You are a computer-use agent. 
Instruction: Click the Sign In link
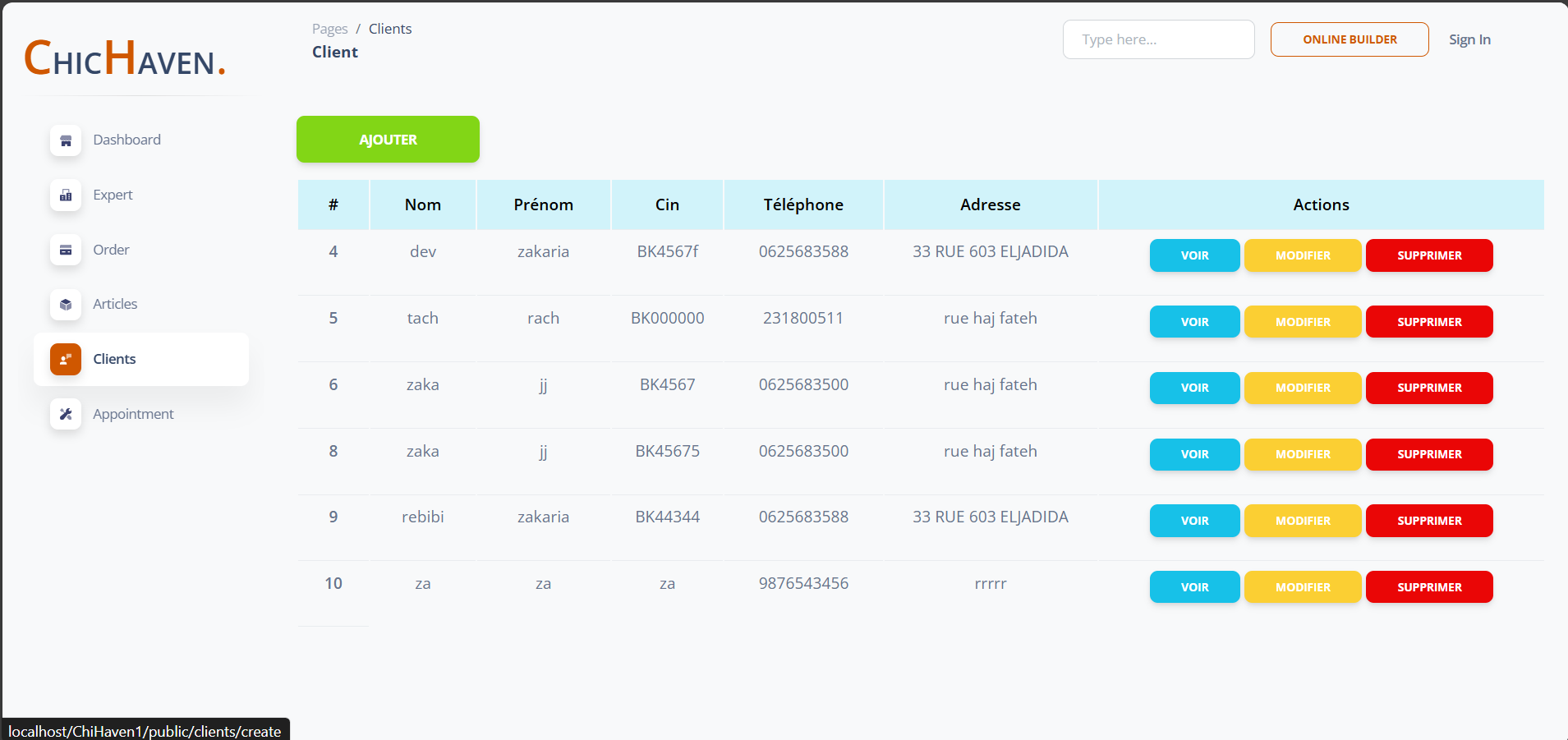pos(1469,39)
